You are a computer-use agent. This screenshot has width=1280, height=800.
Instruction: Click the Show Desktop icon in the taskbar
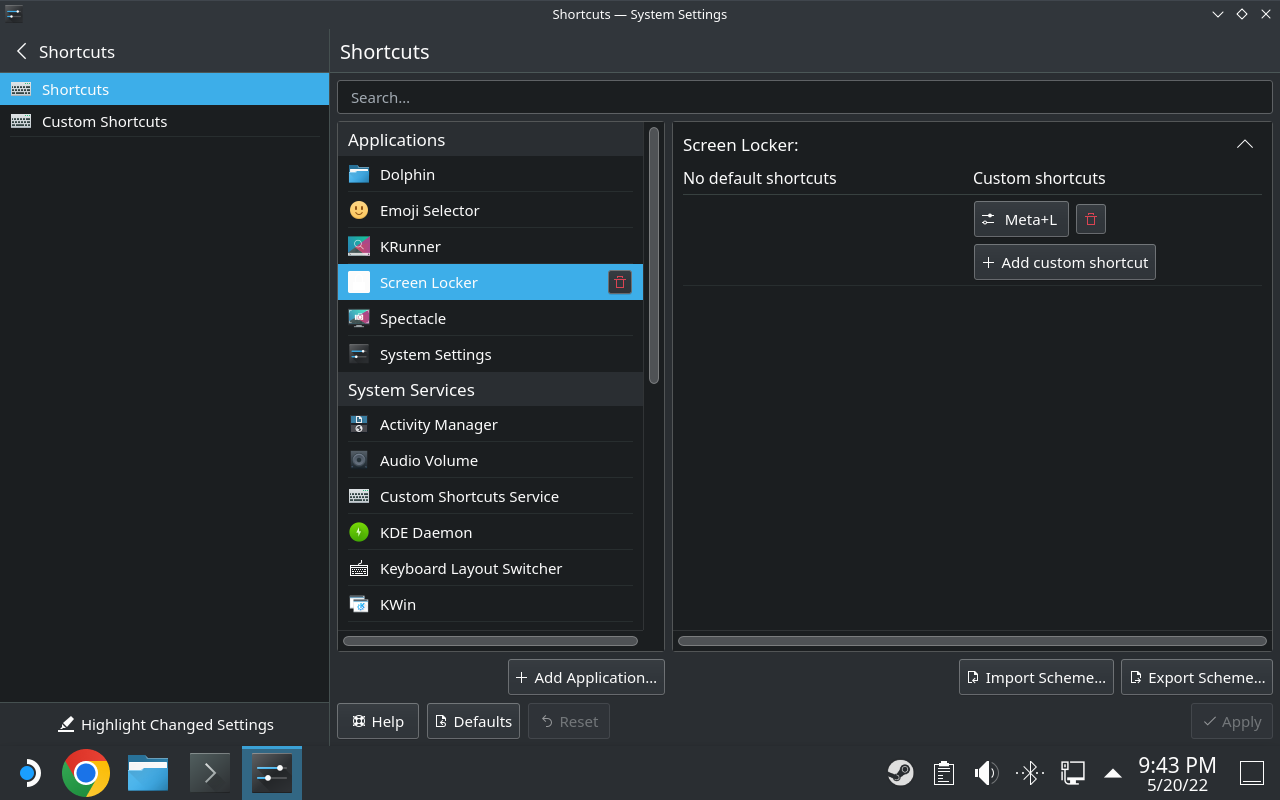coord(1252,773)
